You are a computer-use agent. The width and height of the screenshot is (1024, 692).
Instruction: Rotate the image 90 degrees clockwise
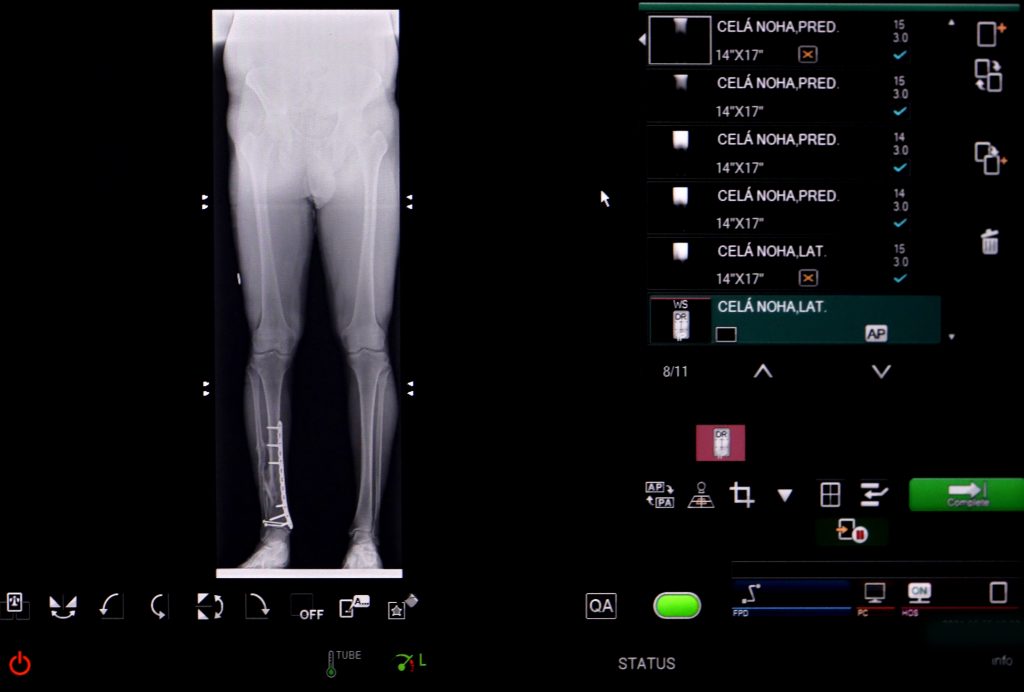click(257, 606)
